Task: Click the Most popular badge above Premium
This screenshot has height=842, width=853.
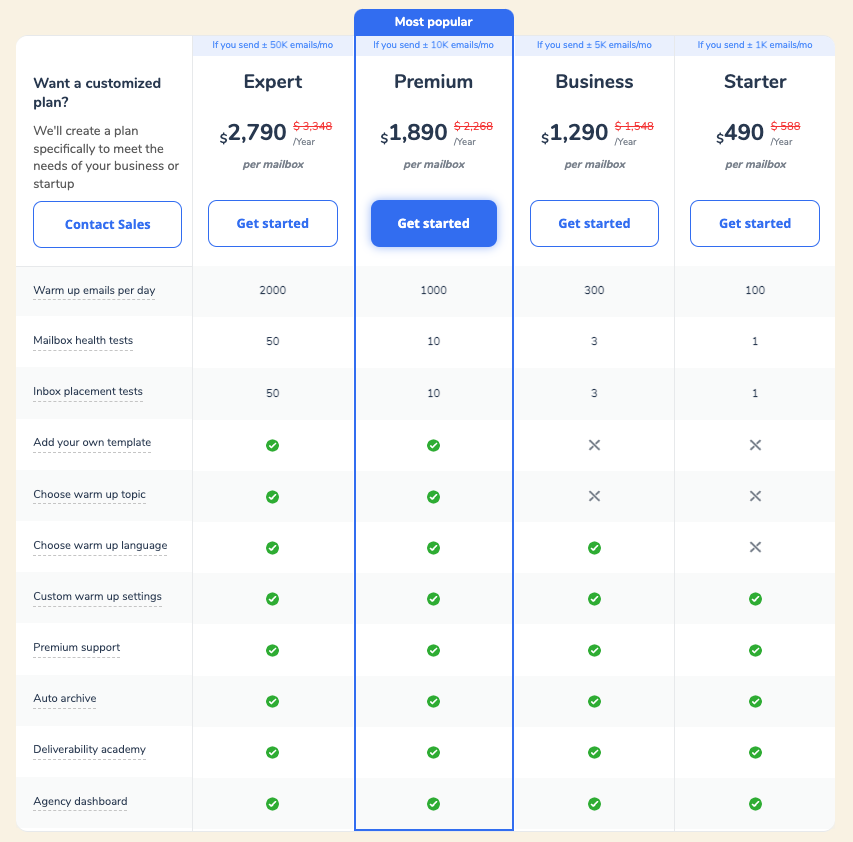Action: click(x=433, y=22)
